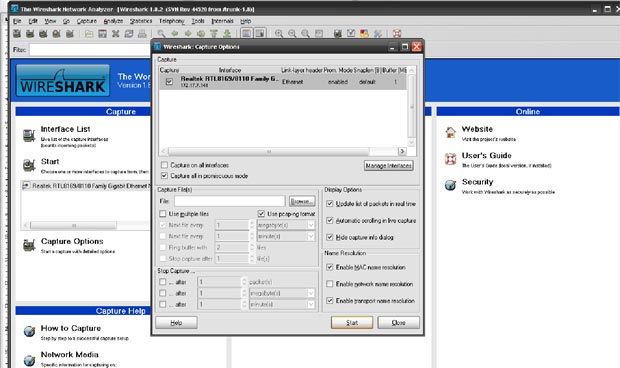Viewport: 620px width, 368px height.
Task: Open the Analyze menu
Action: pos(113,21)
